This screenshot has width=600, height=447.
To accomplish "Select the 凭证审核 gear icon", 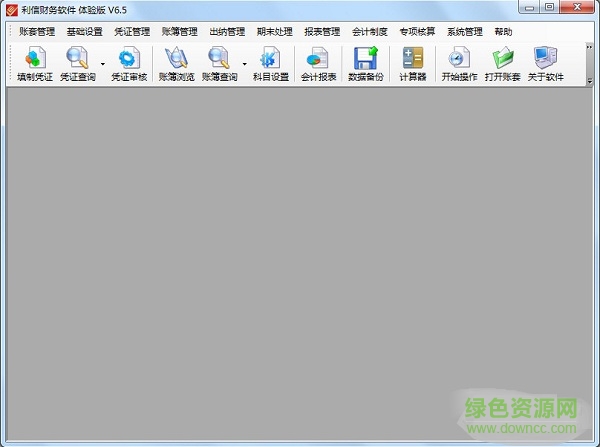I will click(x=129, y=64).
